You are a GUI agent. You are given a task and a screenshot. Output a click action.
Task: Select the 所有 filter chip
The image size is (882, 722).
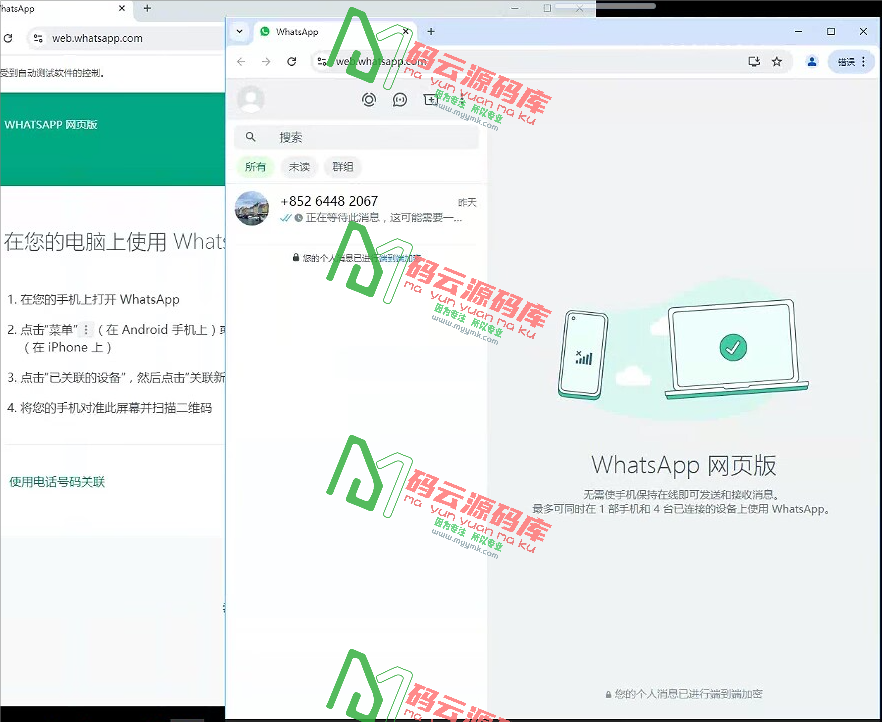(x=256, y=166)
